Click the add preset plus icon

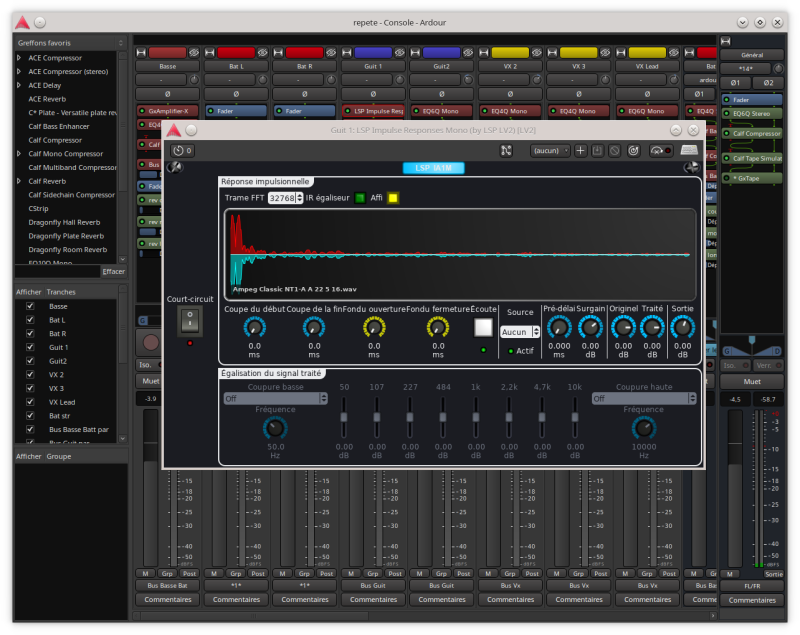(x=581, y=151)
